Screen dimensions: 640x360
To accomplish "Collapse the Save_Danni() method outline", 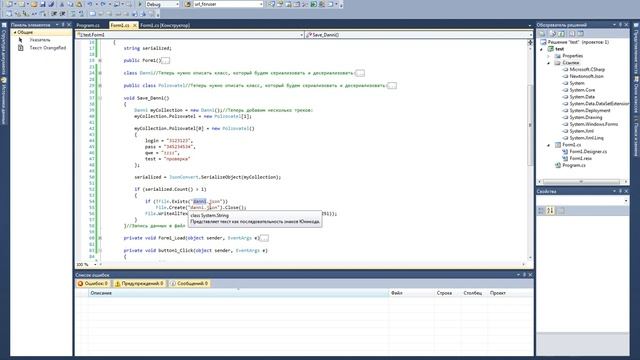I will (x=100, y=98).
